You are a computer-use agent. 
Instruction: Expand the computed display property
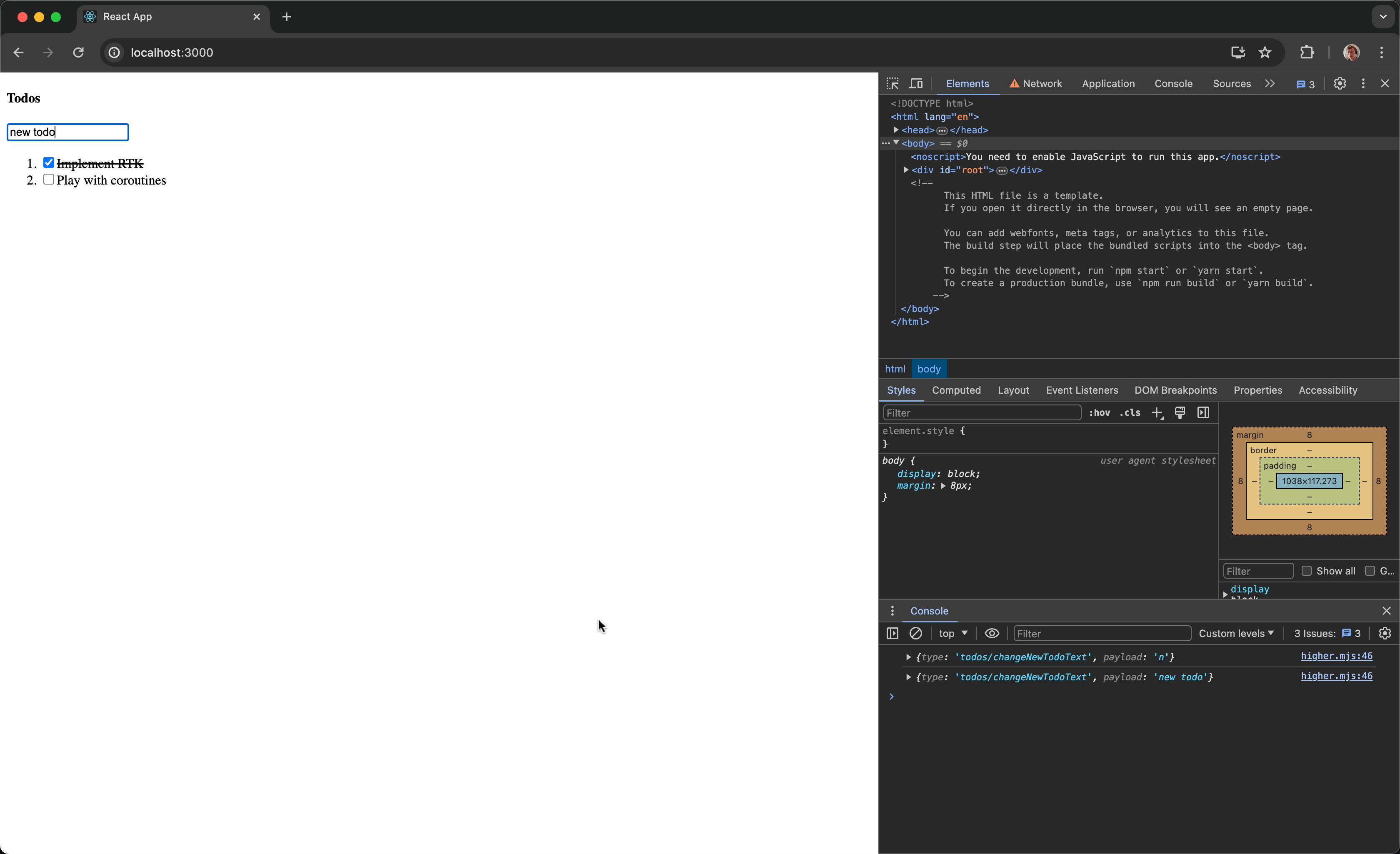pyautogui.click(x=1225, y=594)
